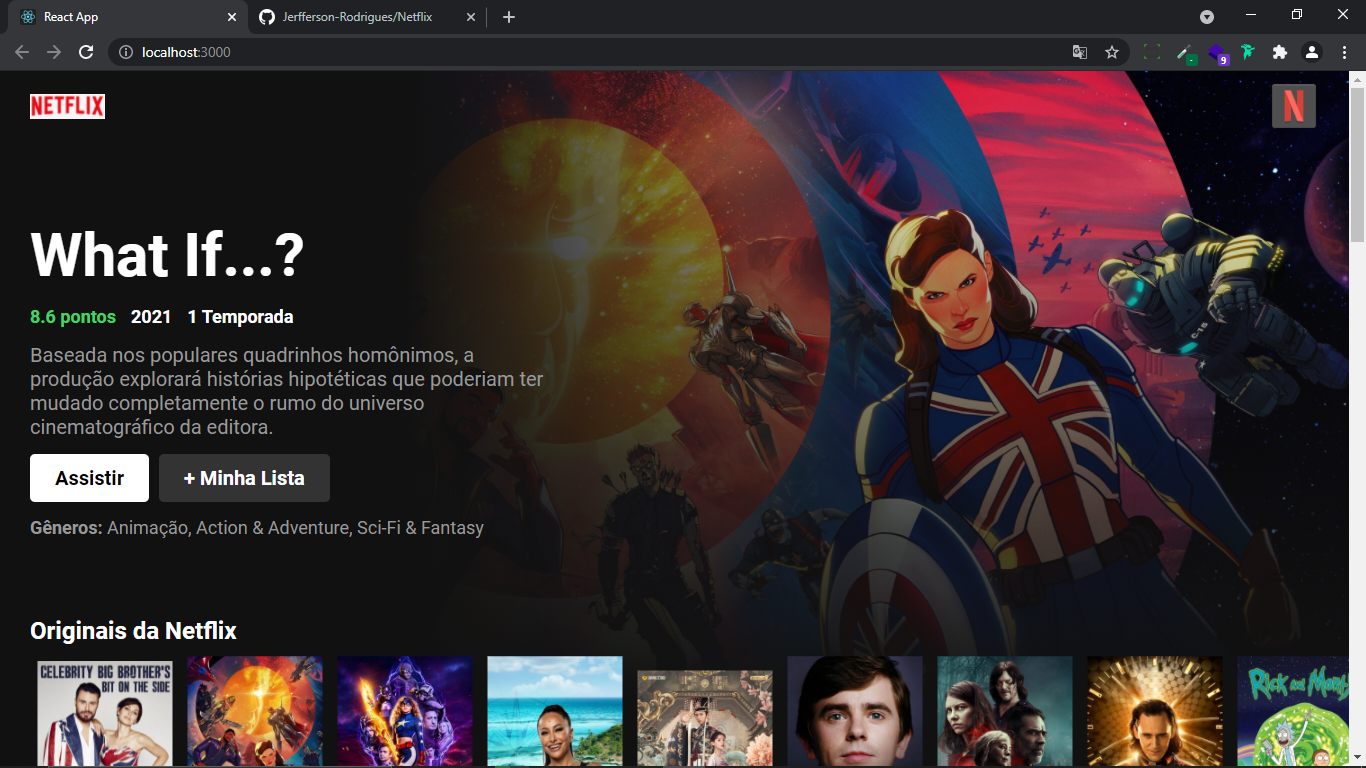Open the golden Loki poster
Screen dimensions: 1366x768
[x=1155, y=711]
